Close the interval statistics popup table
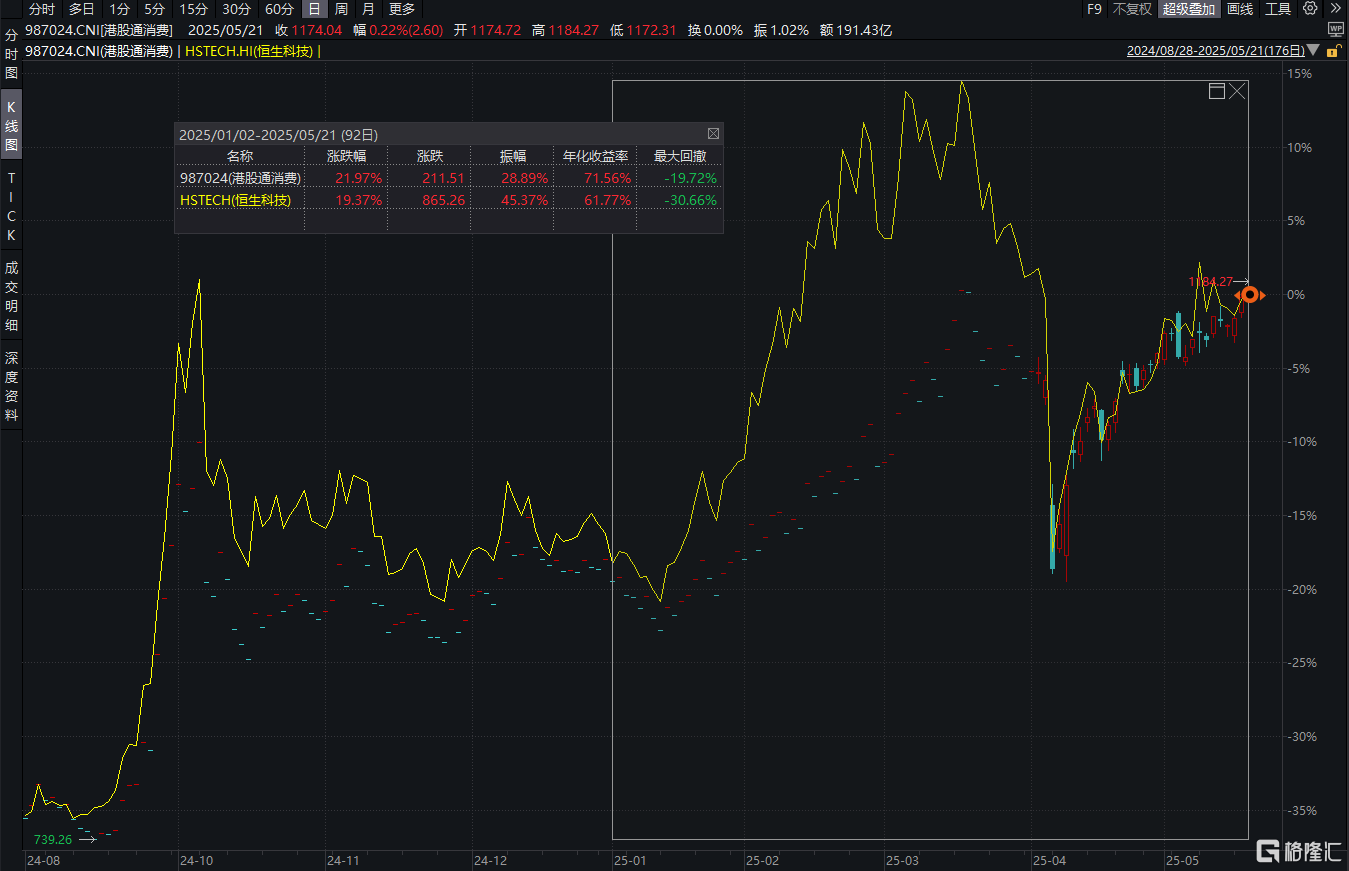 [713, 133]
